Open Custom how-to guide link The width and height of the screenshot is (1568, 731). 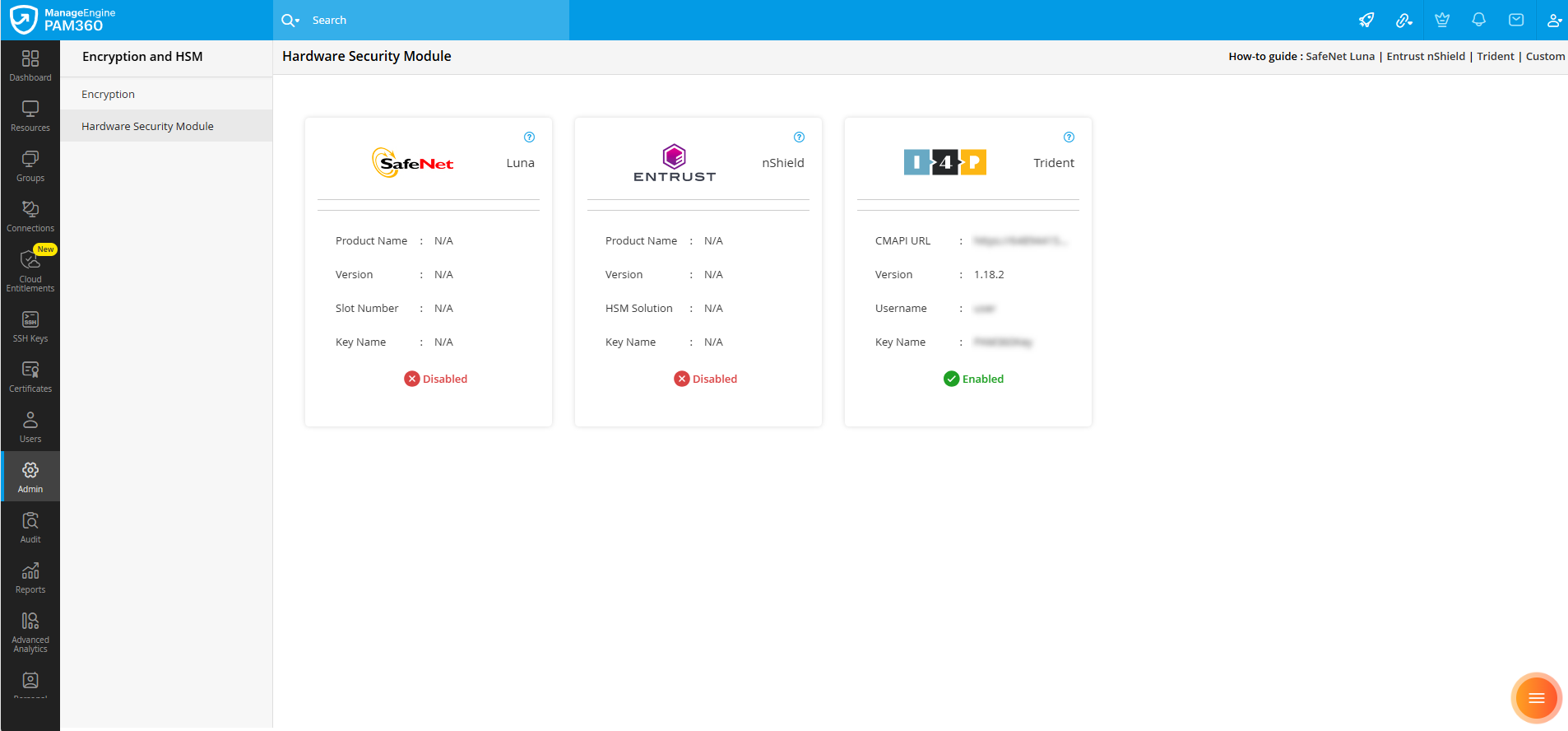[x=1545, y=57]
